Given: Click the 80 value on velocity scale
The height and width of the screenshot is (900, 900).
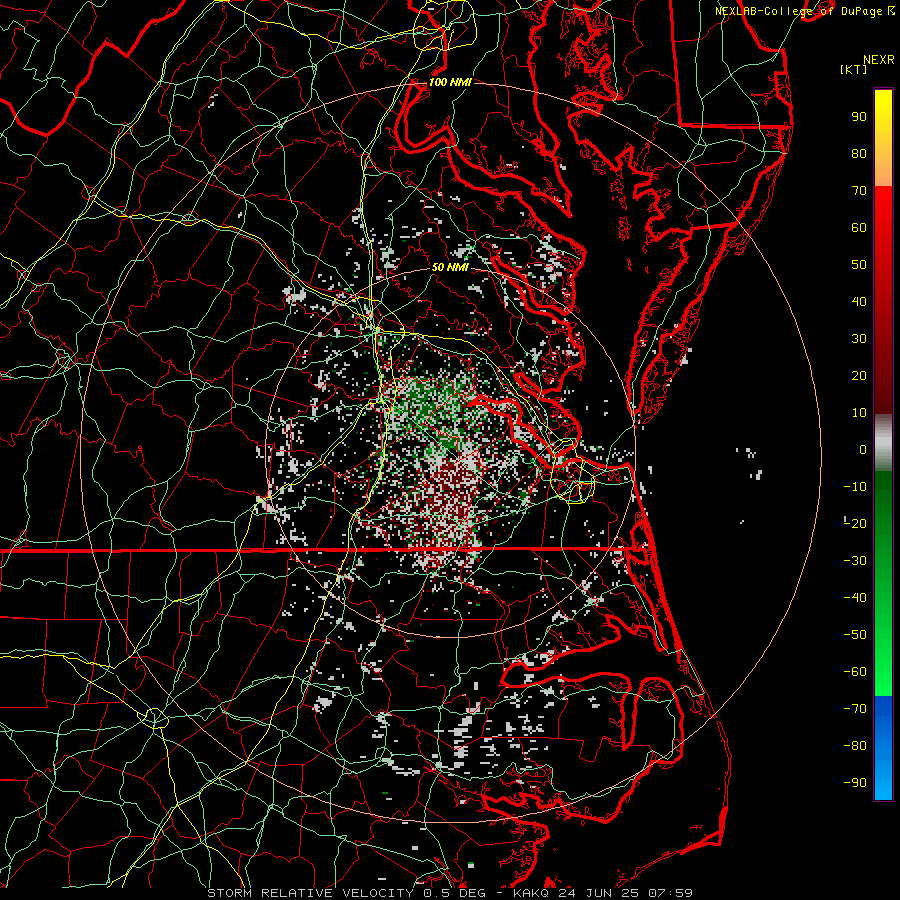Looking at the screenshot, I should (859, 154).
